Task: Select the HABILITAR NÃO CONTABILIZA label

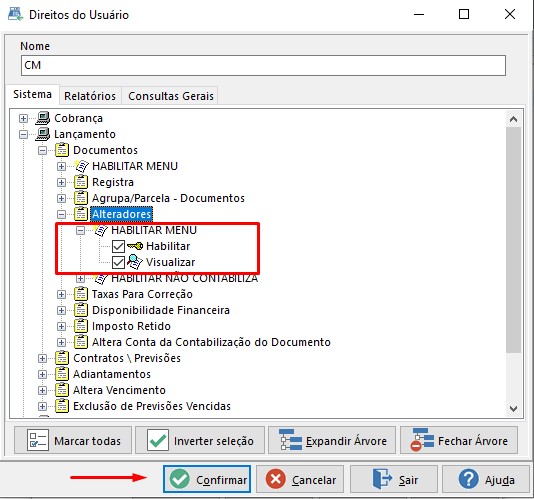Action: click(x=185, y=279)
